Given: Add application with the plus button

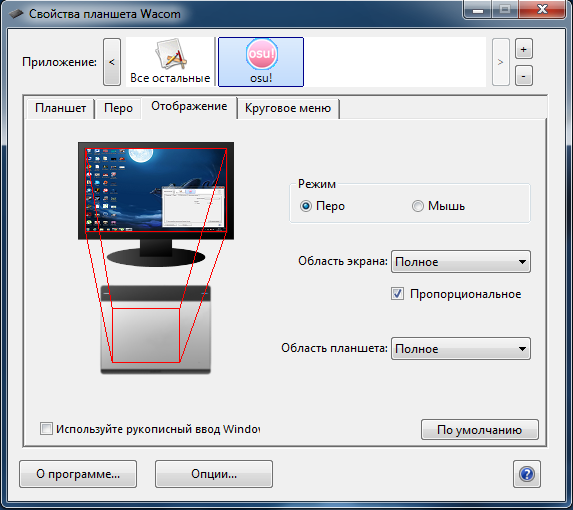Looking at the screenshot, I should click(524, 49).
